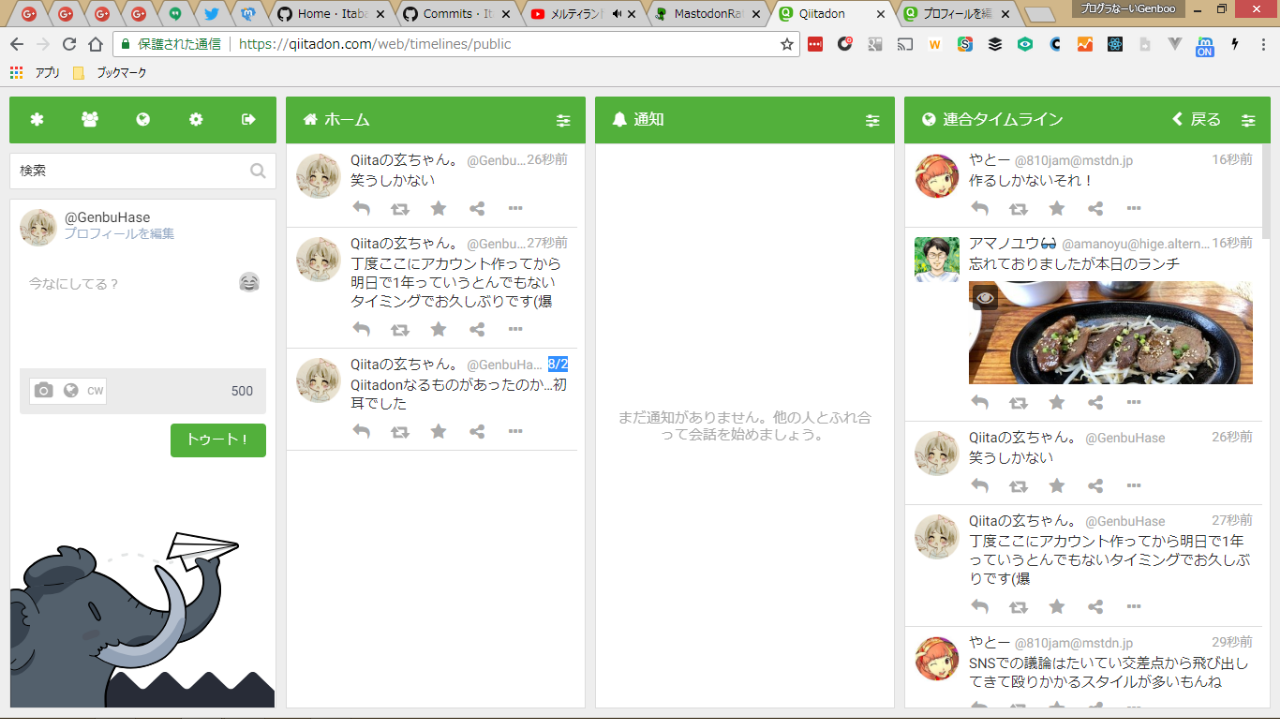
Task: Open the local timeline users icon
Action: tap(90, 120)
